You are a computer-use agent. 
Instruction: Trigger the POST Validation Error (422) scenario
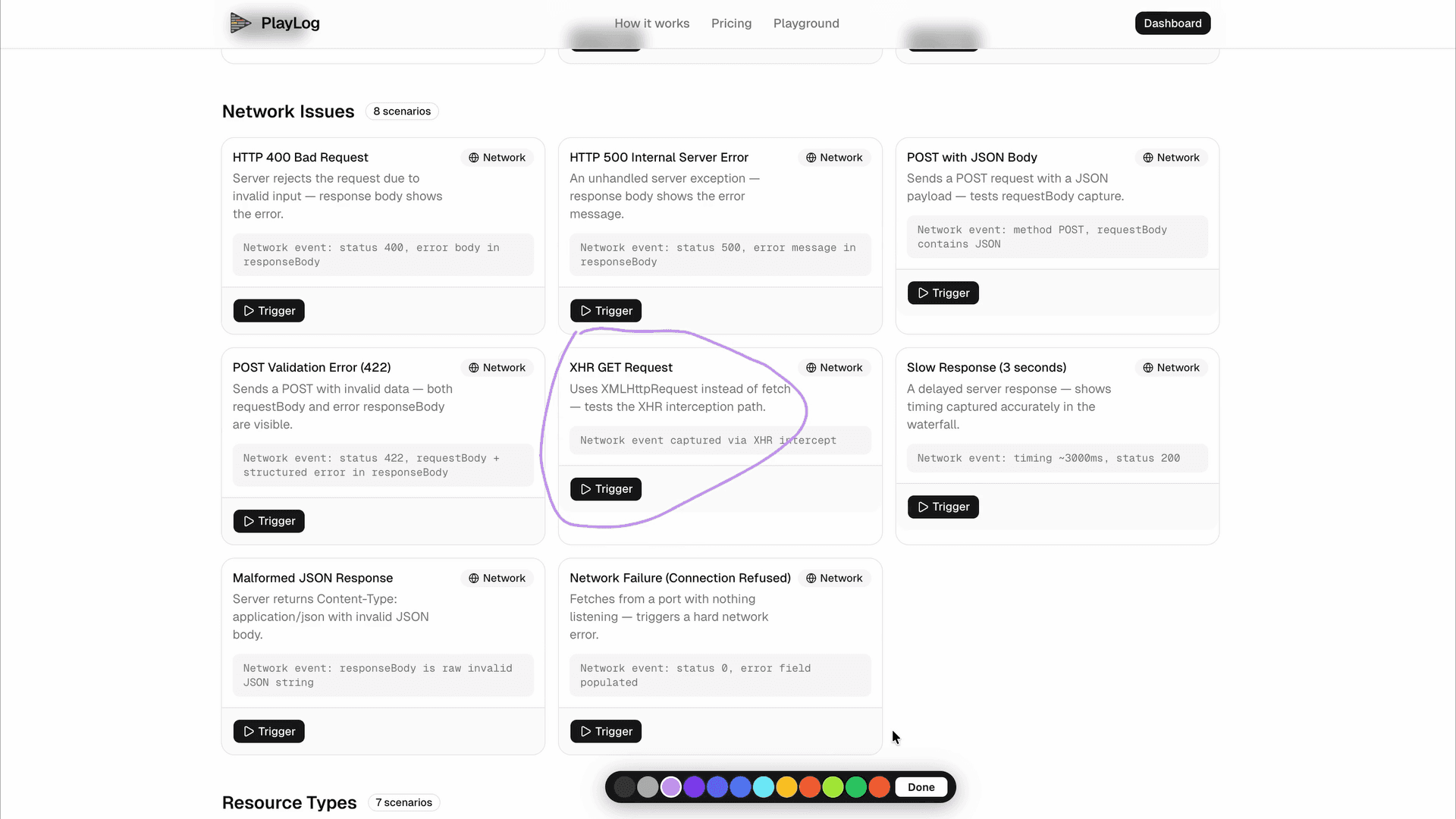click(x=268, y=521)
